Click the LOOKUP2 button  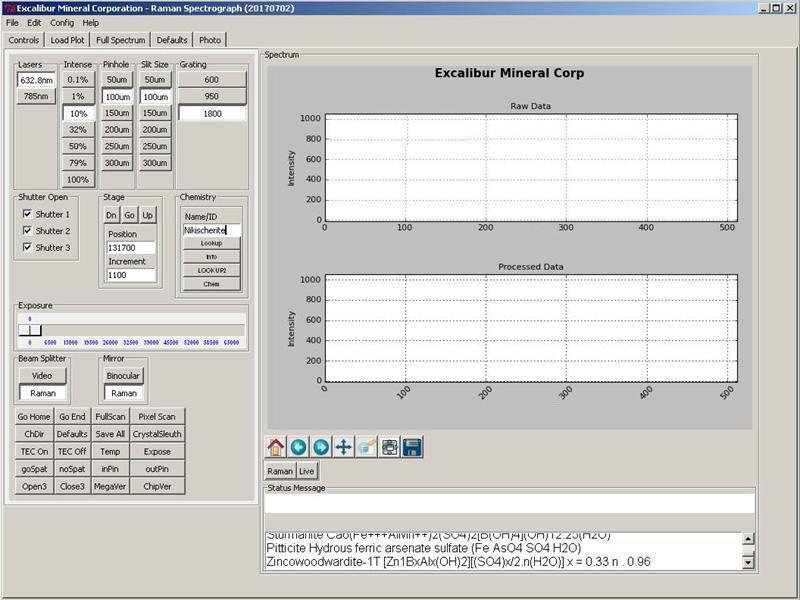[211, 270]
